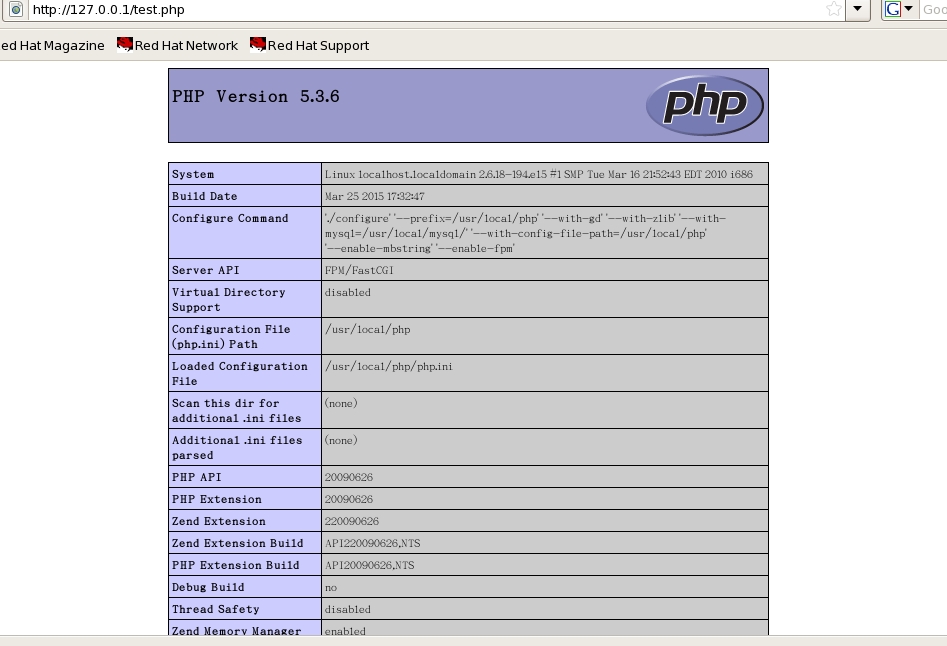Click the /usr/local/php path value
The height and width of the screenshot is (646, 947).
click(x=367, y=330)
